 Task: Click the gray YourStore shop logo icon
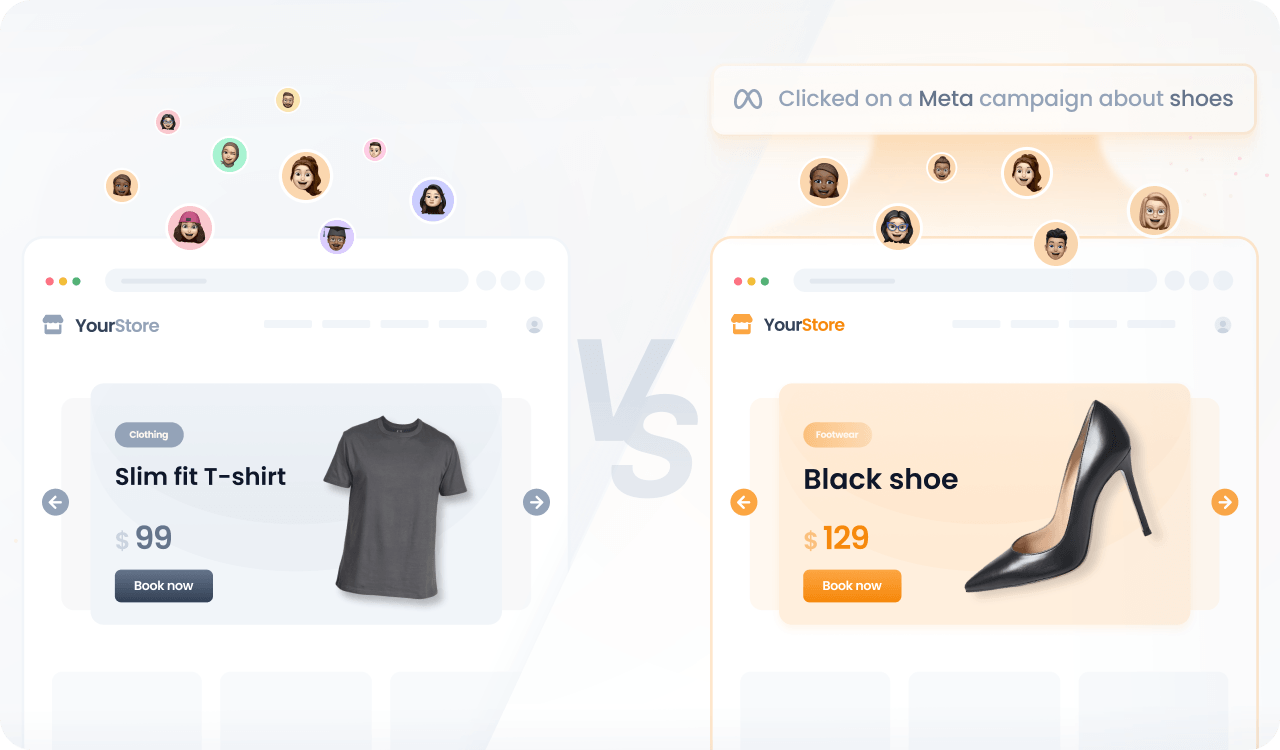[x=53, y=325]
